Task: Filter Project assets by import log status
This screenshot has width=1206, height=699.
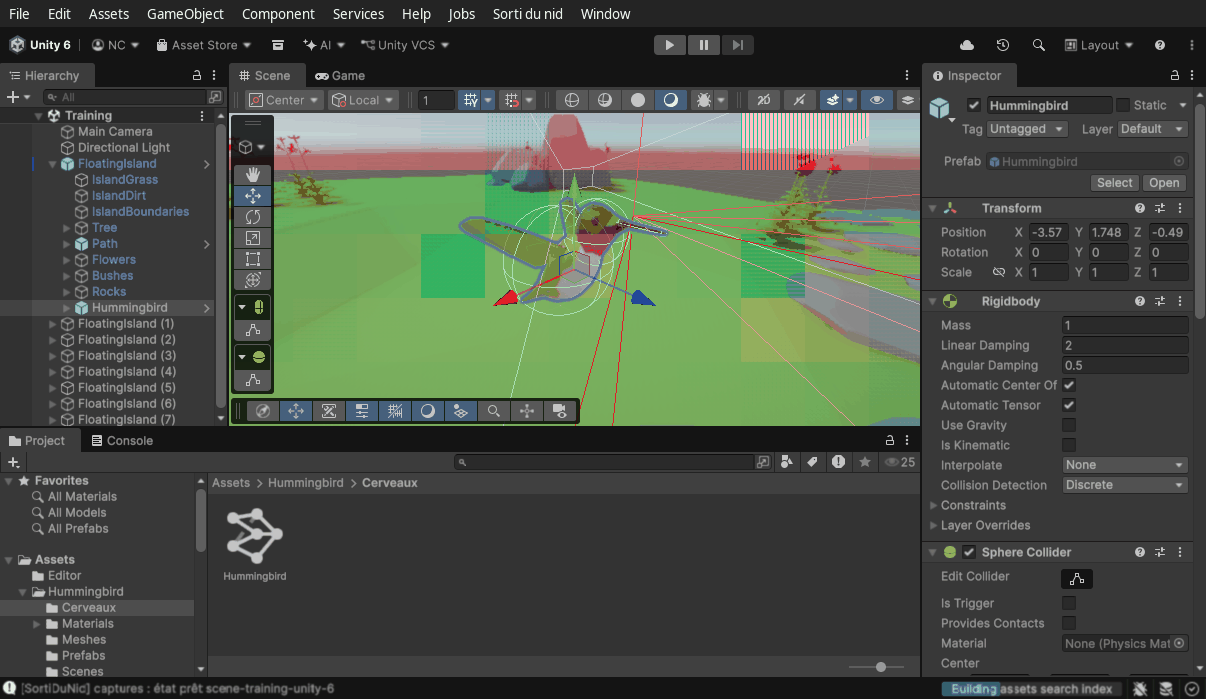Action: tap(838, 462)
